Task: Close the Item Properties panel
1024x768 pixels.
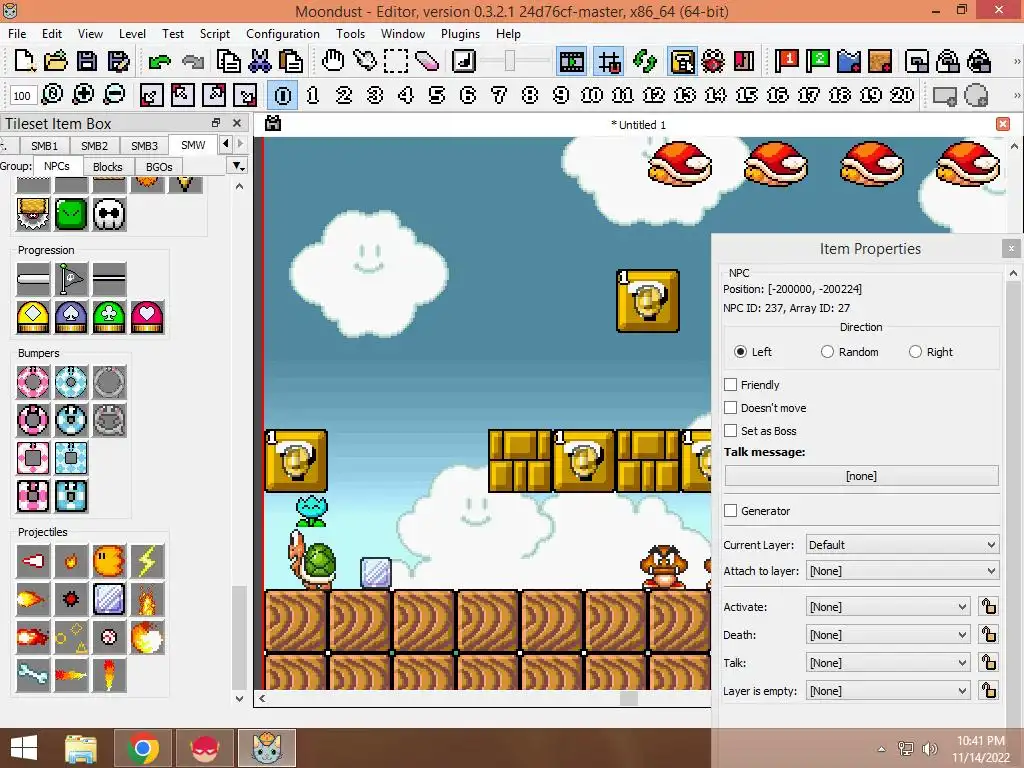Action: (1011, 249)
